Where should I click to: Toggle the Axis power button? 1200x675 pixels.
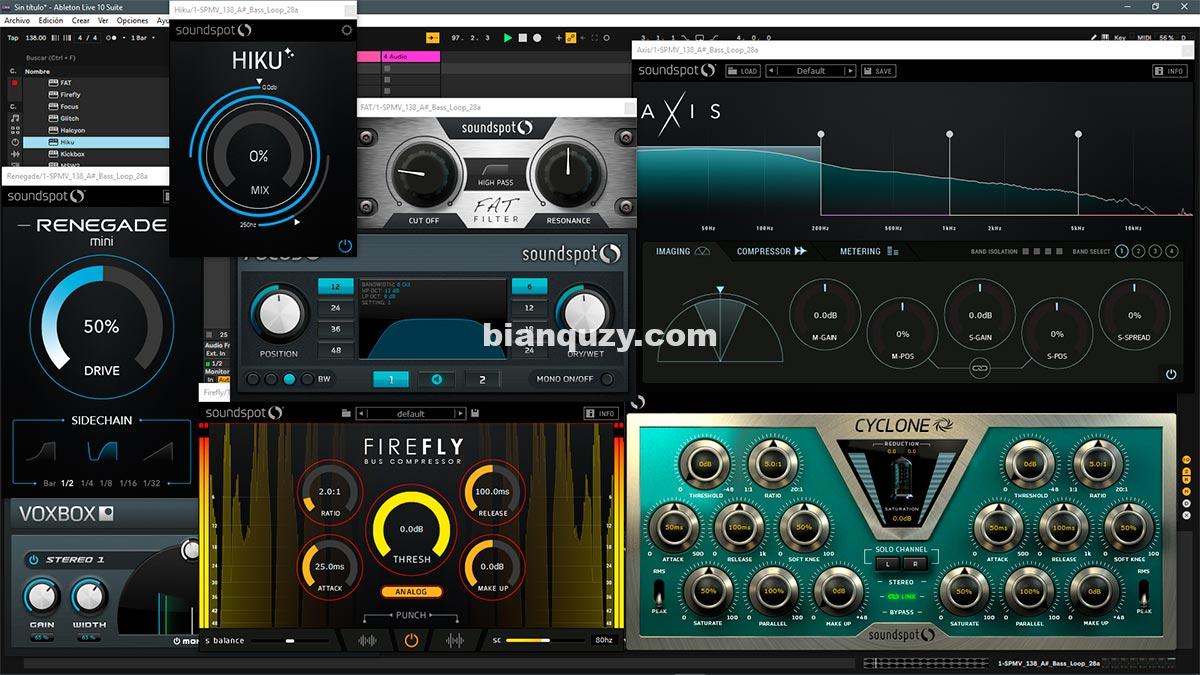[x=1171, y=374]
